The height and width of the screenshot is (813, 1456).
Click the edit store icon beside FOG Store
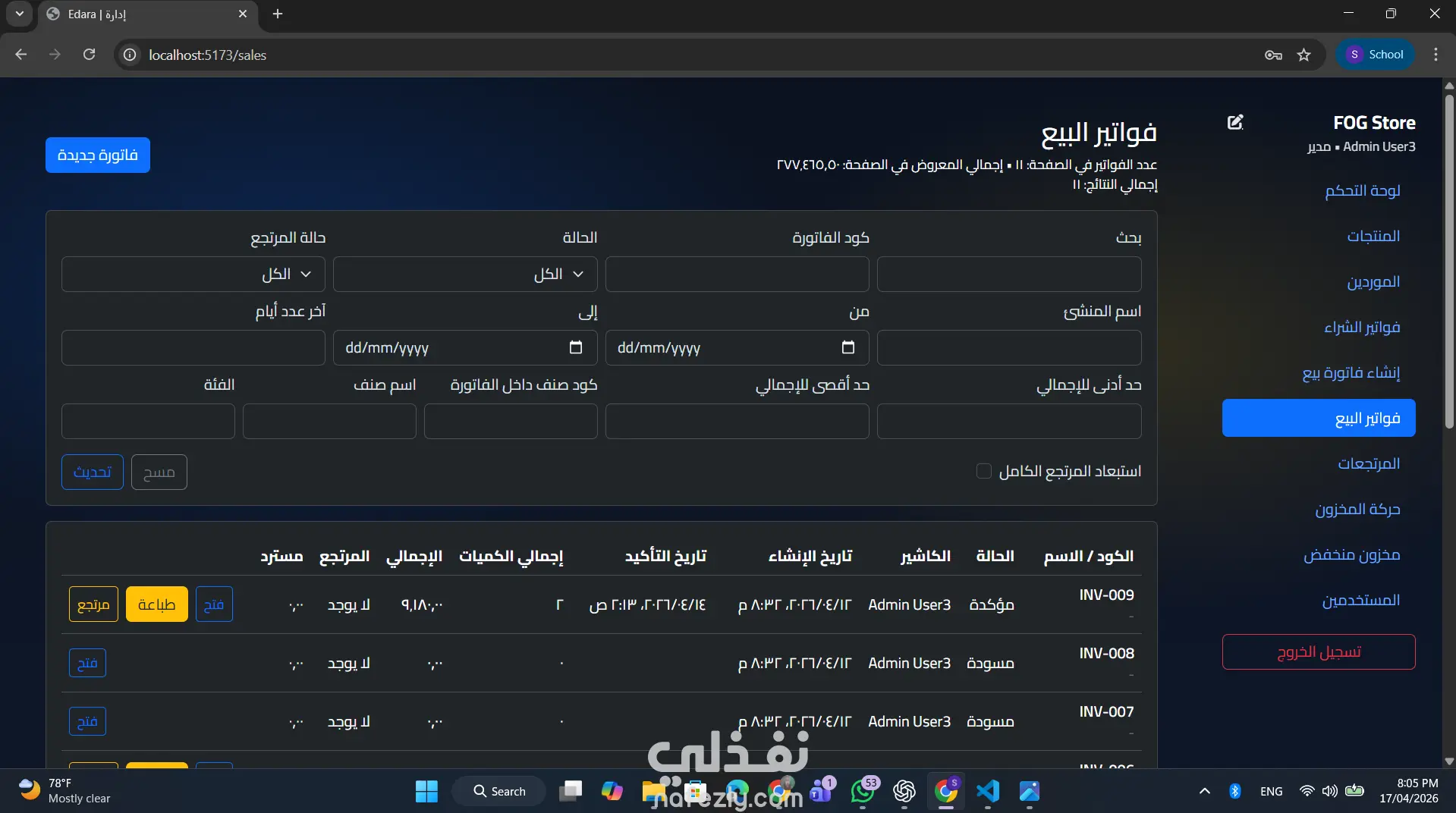pos(1235,122)
